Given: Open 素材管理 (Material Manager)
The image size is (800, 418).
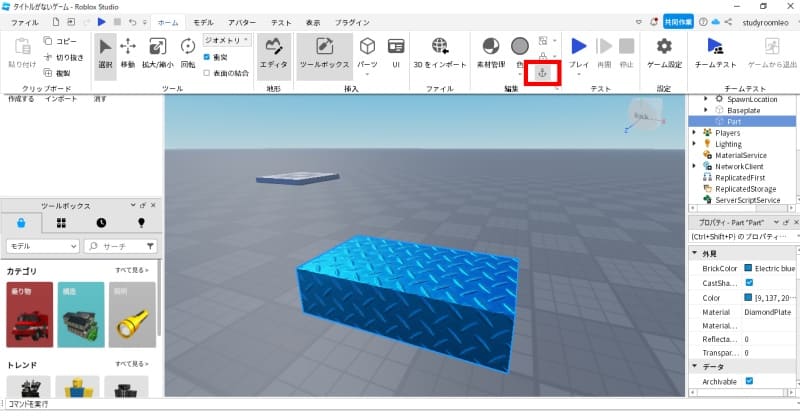Looking at the screenshot, I should click(x=491, y=54).
